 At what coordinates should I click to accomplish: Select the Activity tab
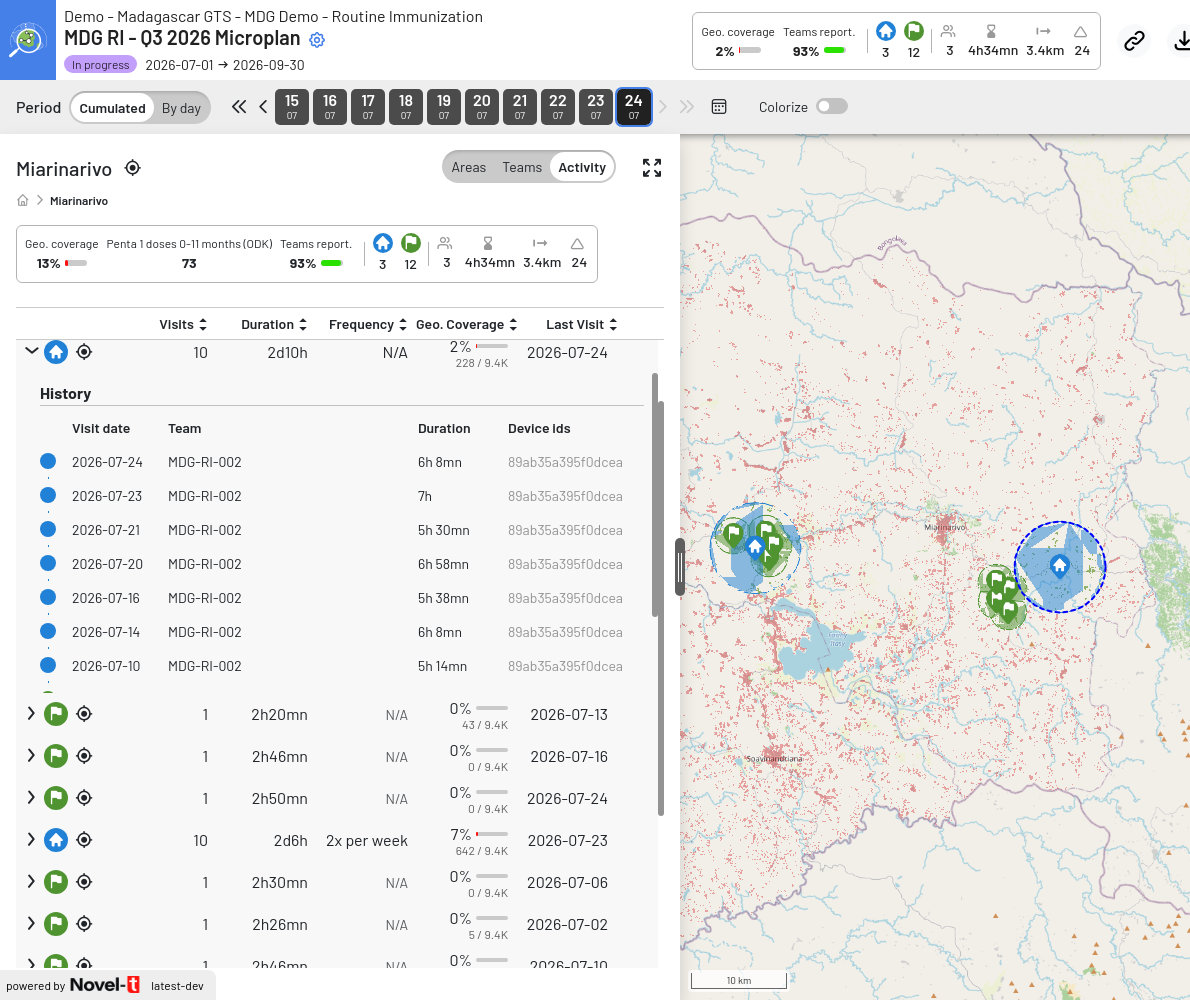pos(582,168)
